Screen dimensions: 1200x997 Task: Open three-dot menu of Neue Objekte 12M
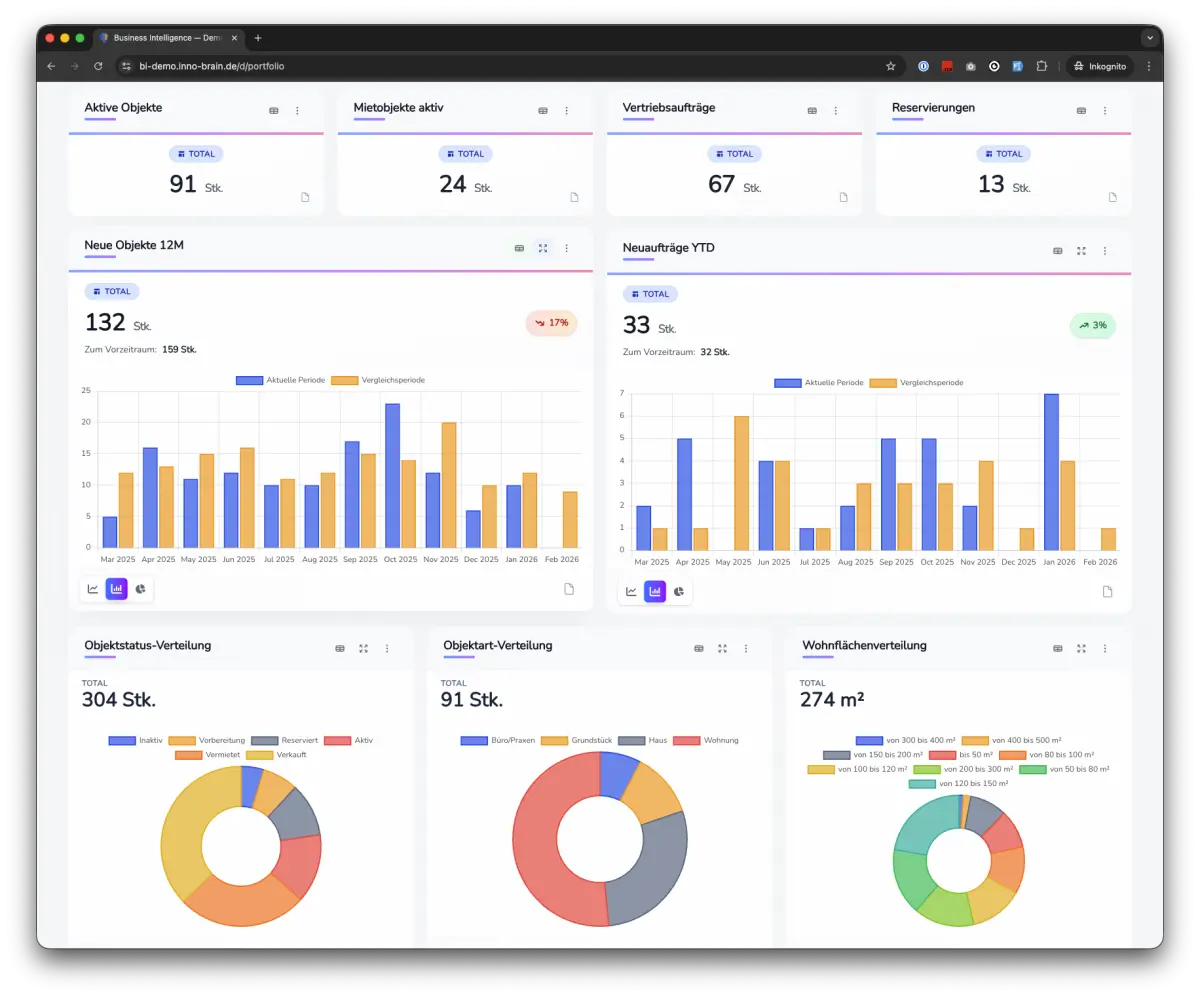point(566,248)
